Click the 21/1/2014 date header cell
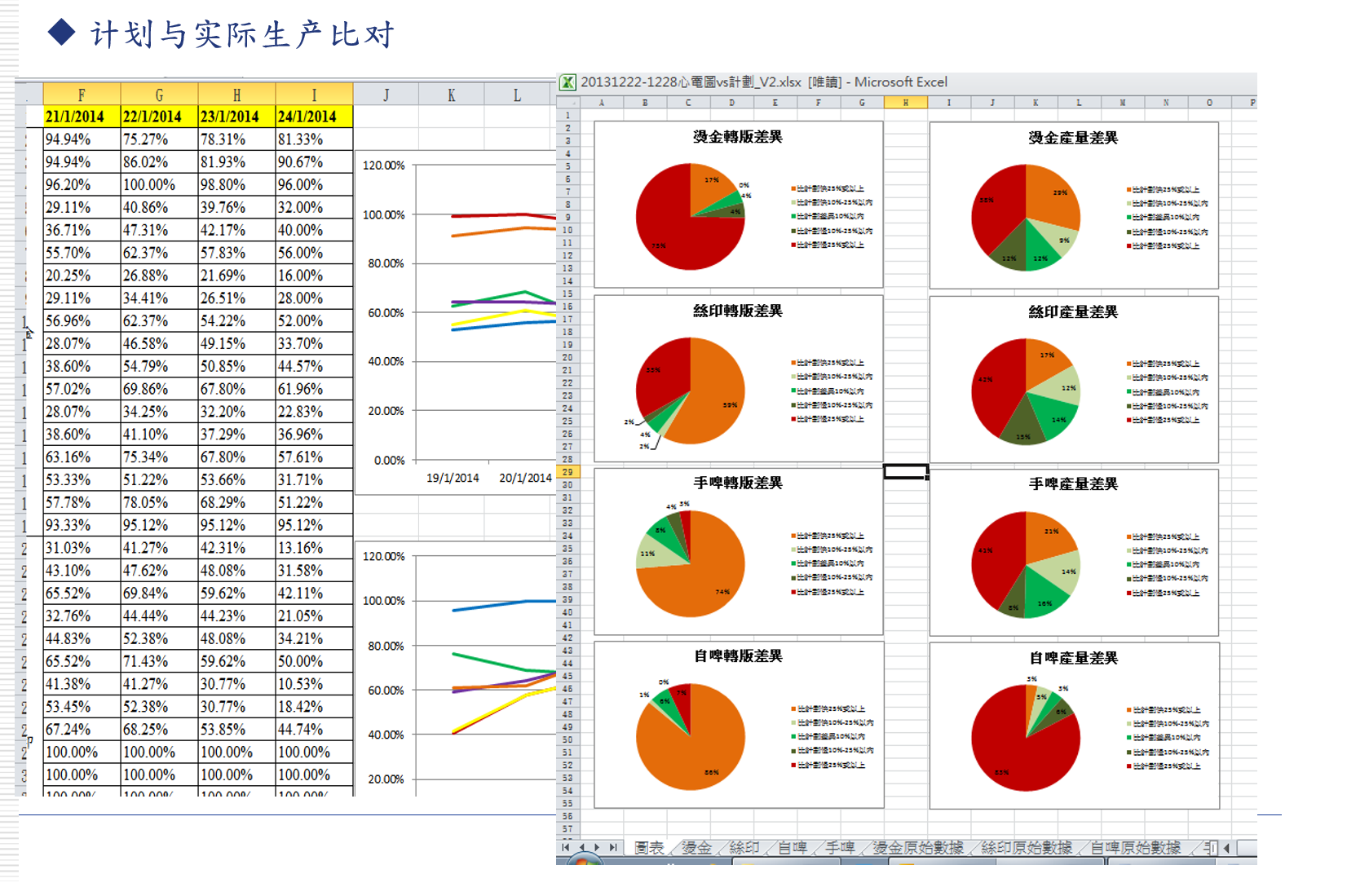 click(82, 117)
